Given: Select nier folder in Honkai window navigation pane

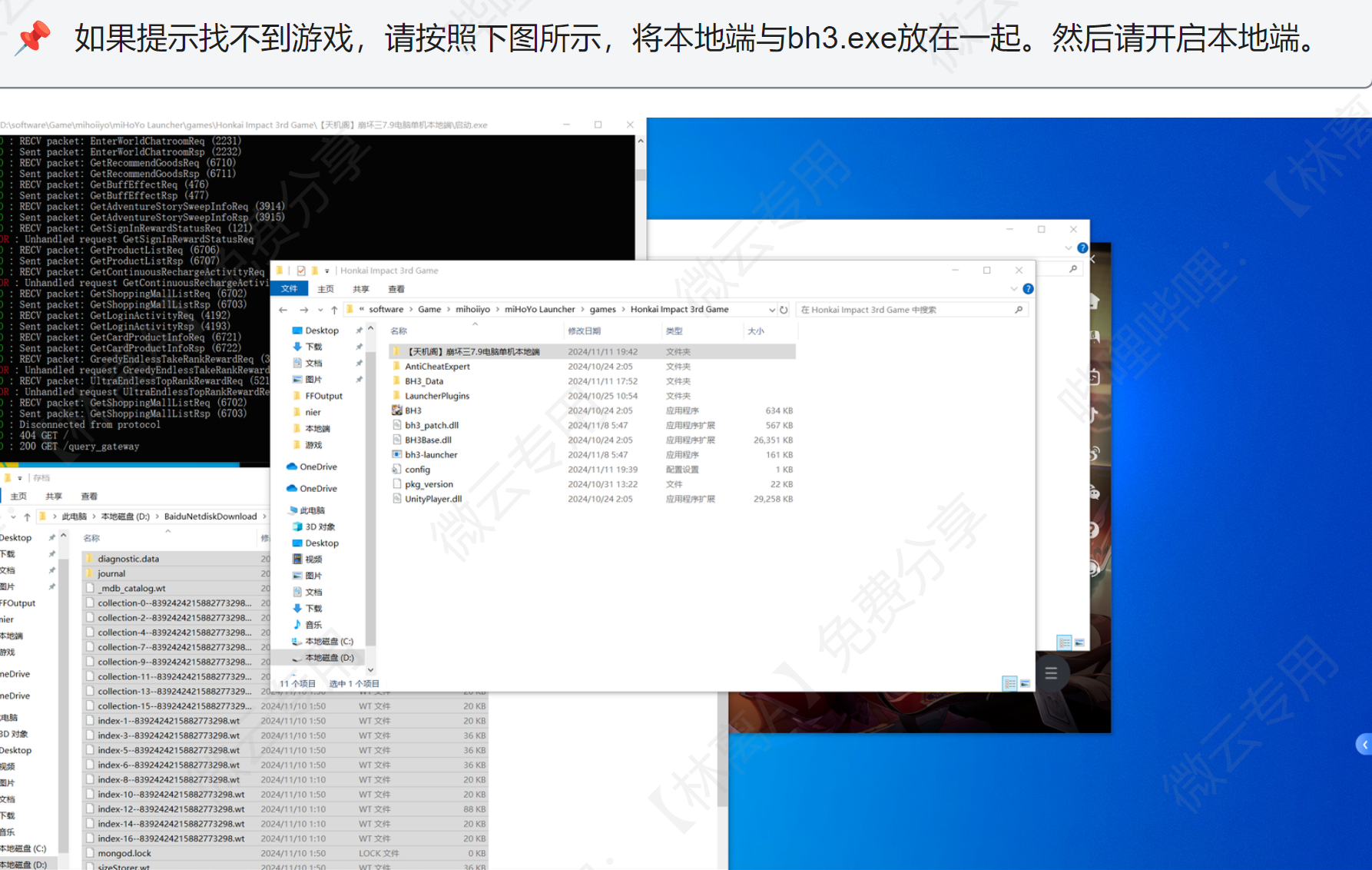Looking at the screenshot, I should click(313, 413).
